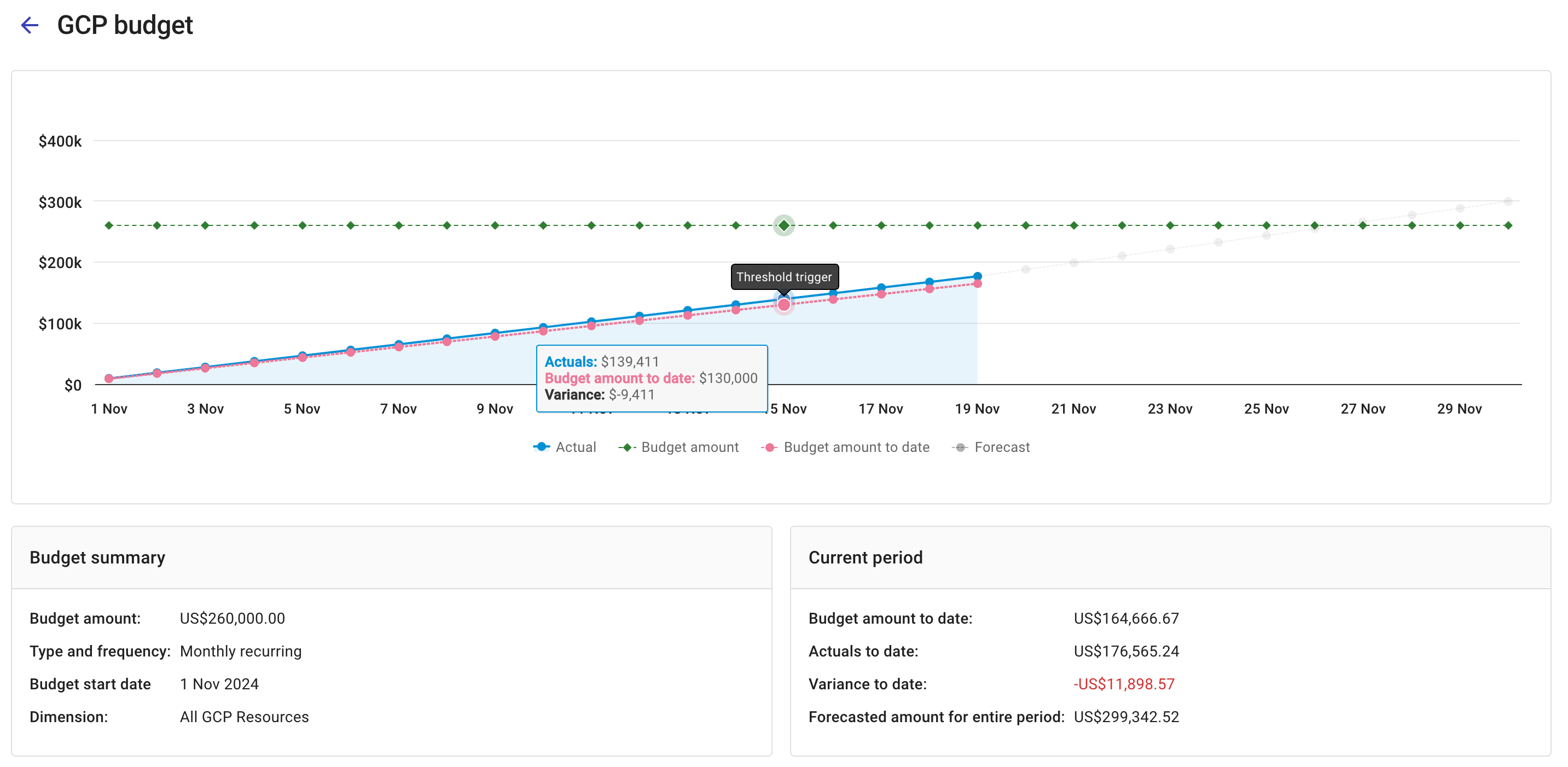Viewport: 1568px width, 767px height.
Task: Select the US$260,000.00 budget amount value
Action: [x=233, y=619]
